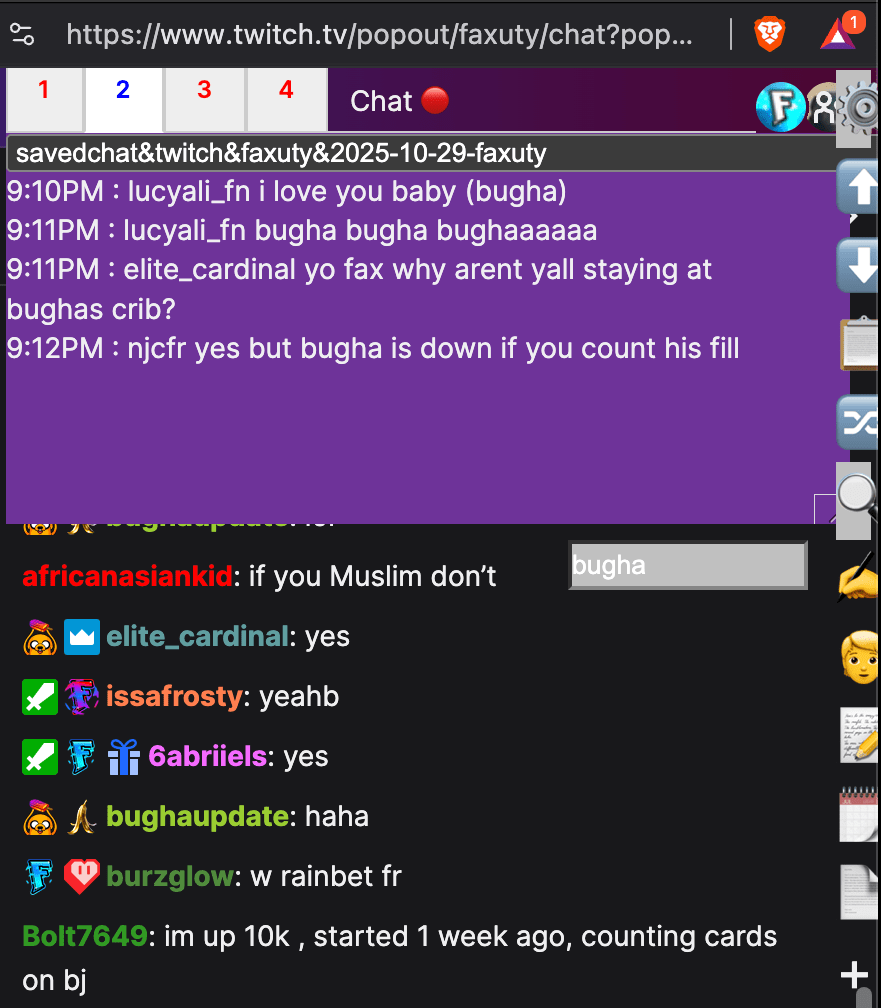Click the blond person emoji icon
The image size is (881, 1008).
tap(860, 657)
